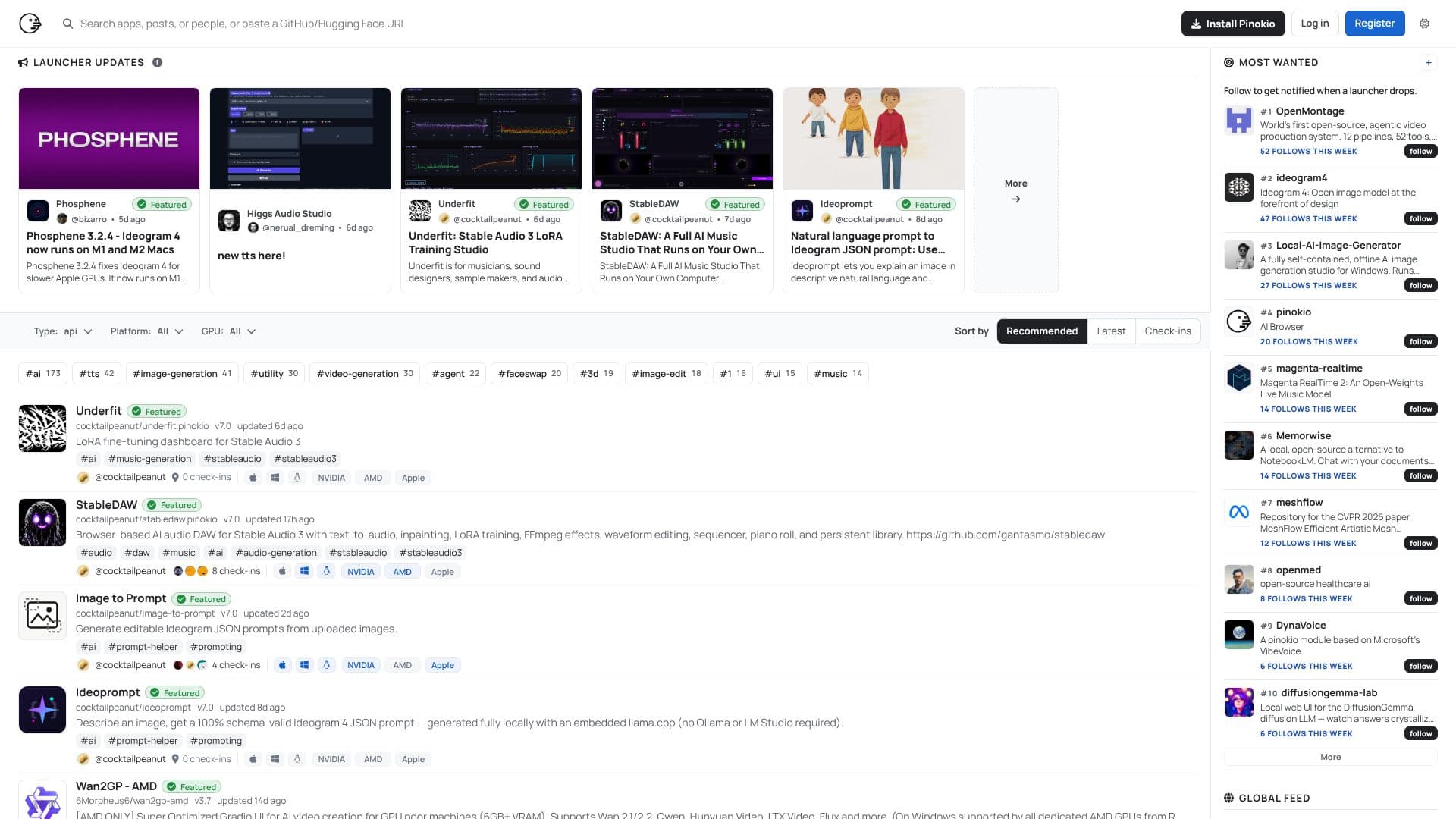
Task: Open the More card in Launcher Updates
Action: coord(1016,190)
